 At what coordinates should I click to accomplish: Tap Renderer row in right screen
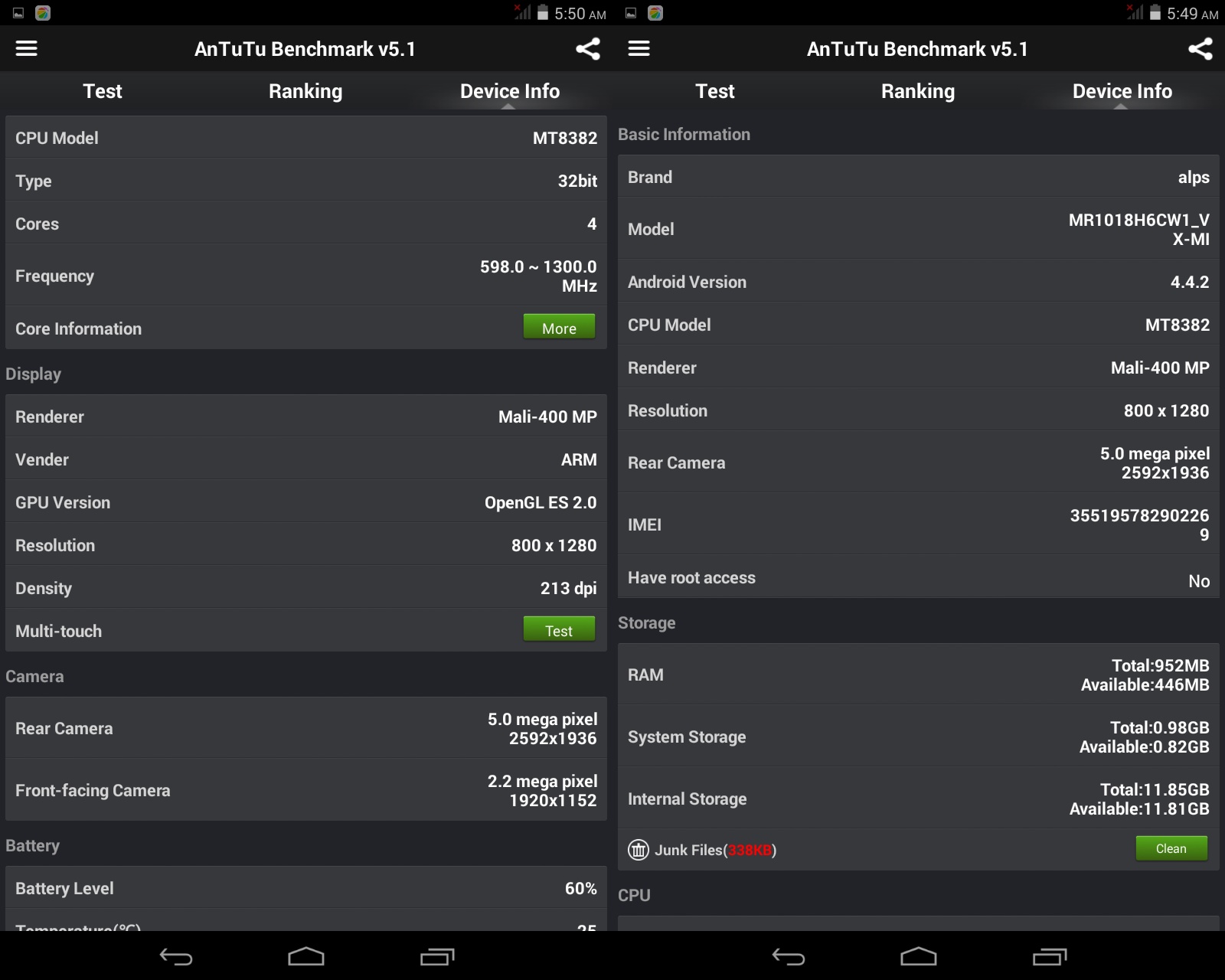(x=919, y=367)
